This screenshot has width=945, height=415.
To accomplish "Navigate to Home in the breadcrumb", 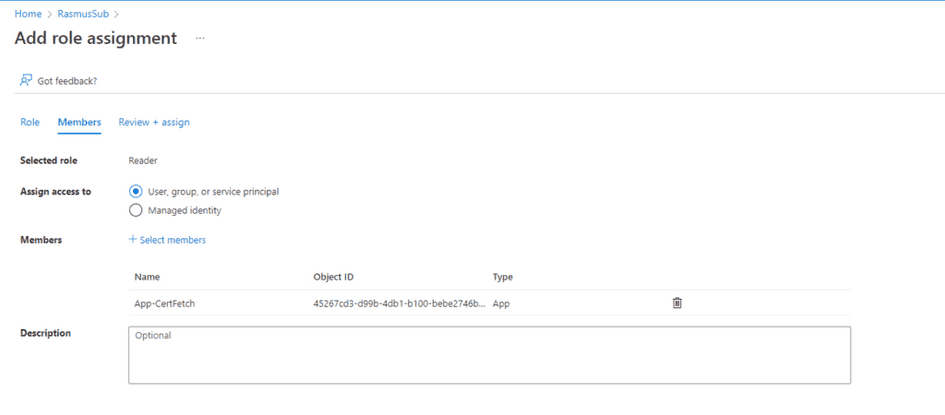I will pos(28,14).
